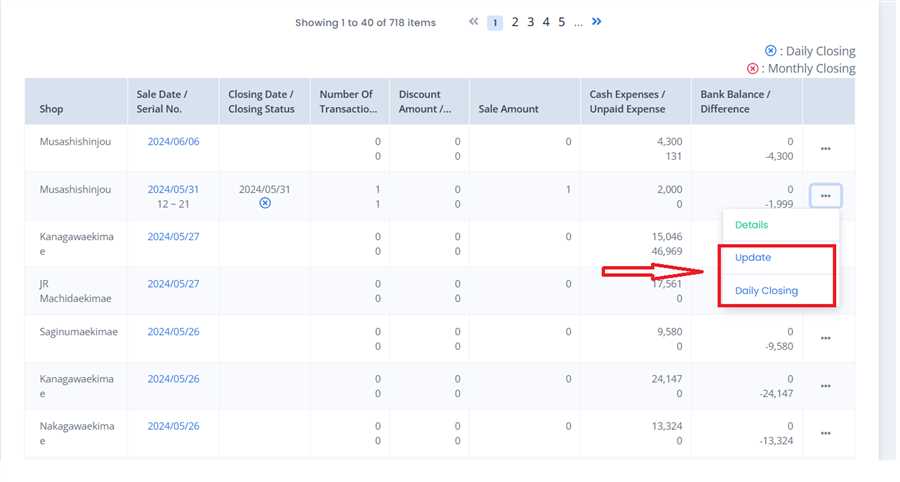Click the daily closing status icon for 2024/05/31

(265, 203)
